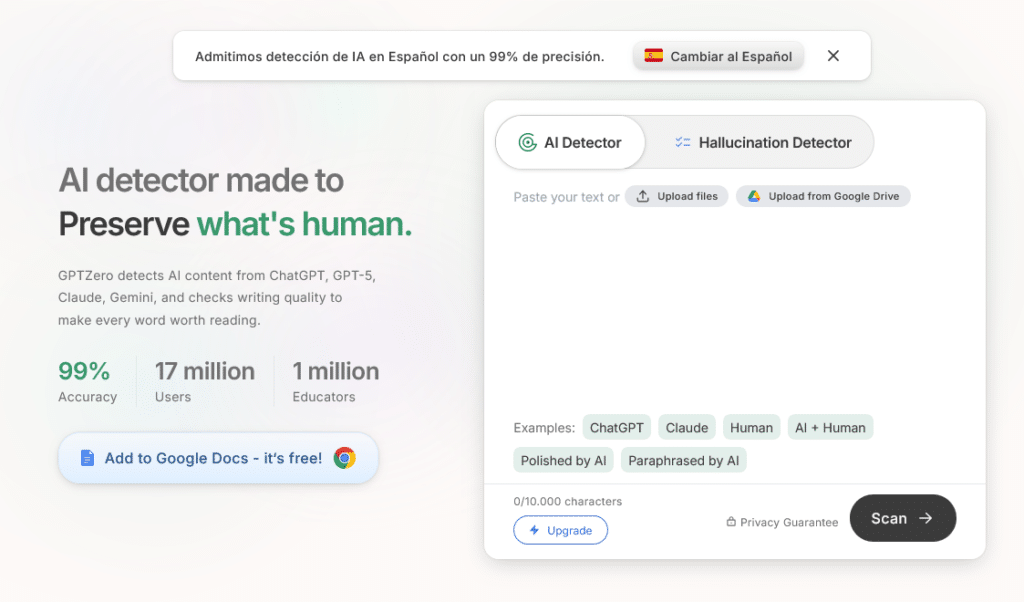The image size is (1024, 602).
Task: Click the Google Drive logo icon
Action: pyautogui.click(x=754, y=197)
